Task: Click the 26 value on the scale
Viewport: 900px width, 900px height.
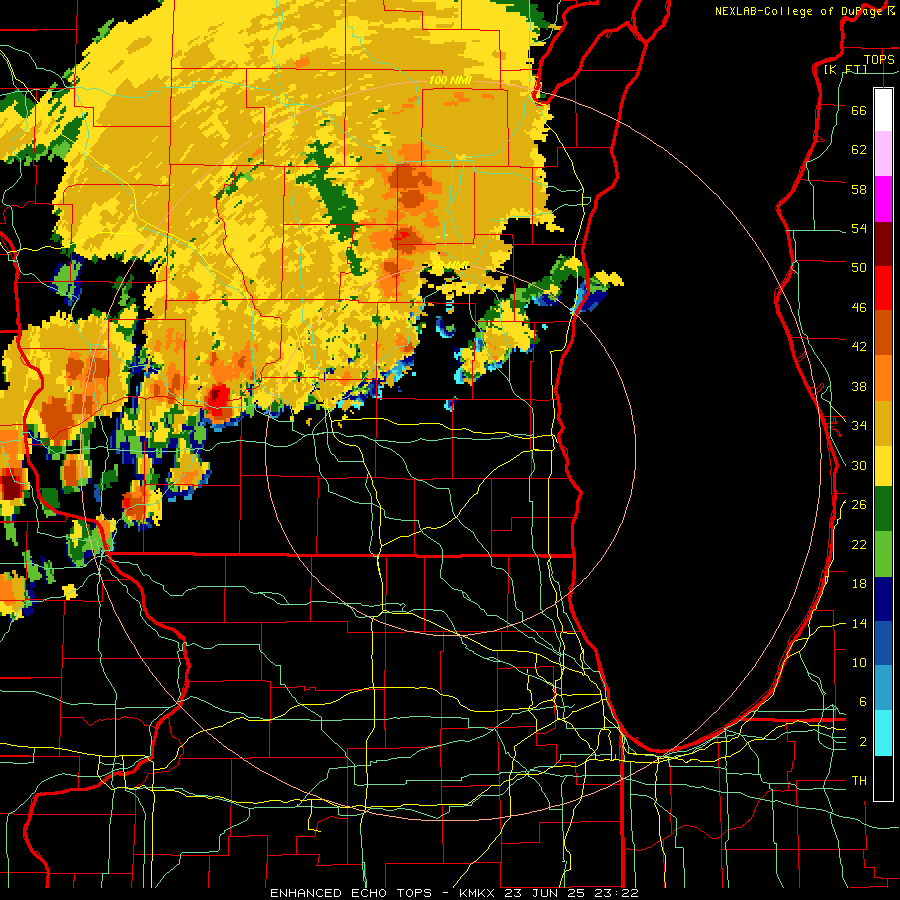Action: 859,505
